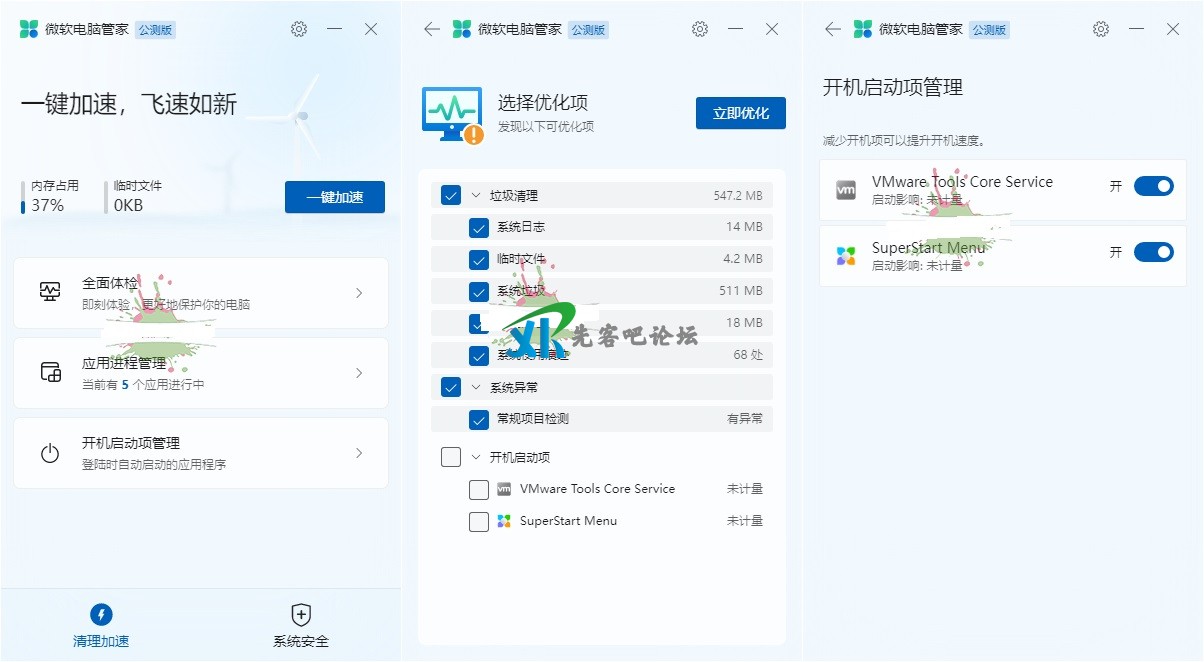The image size is (1204, 662).
Task: Click the 全面体检 monitor icon
Action: click(x=50, y=292)
